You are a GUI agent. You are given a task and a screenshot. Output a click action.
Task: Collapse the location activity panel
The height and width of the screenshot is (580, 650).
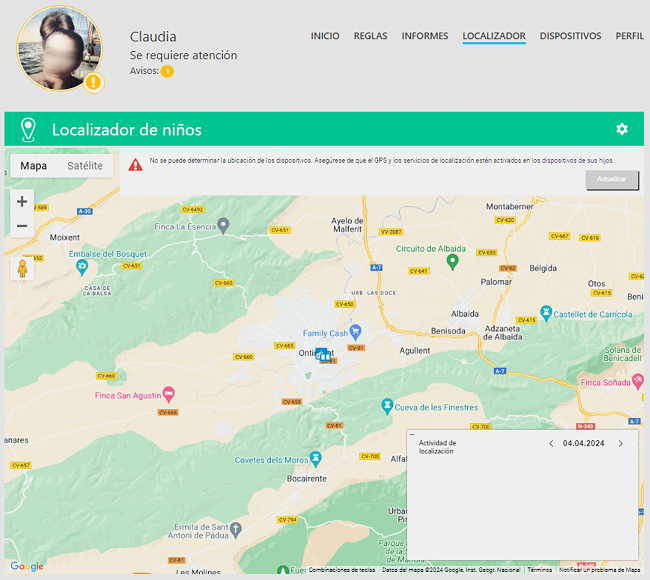(x=412, y=434)
